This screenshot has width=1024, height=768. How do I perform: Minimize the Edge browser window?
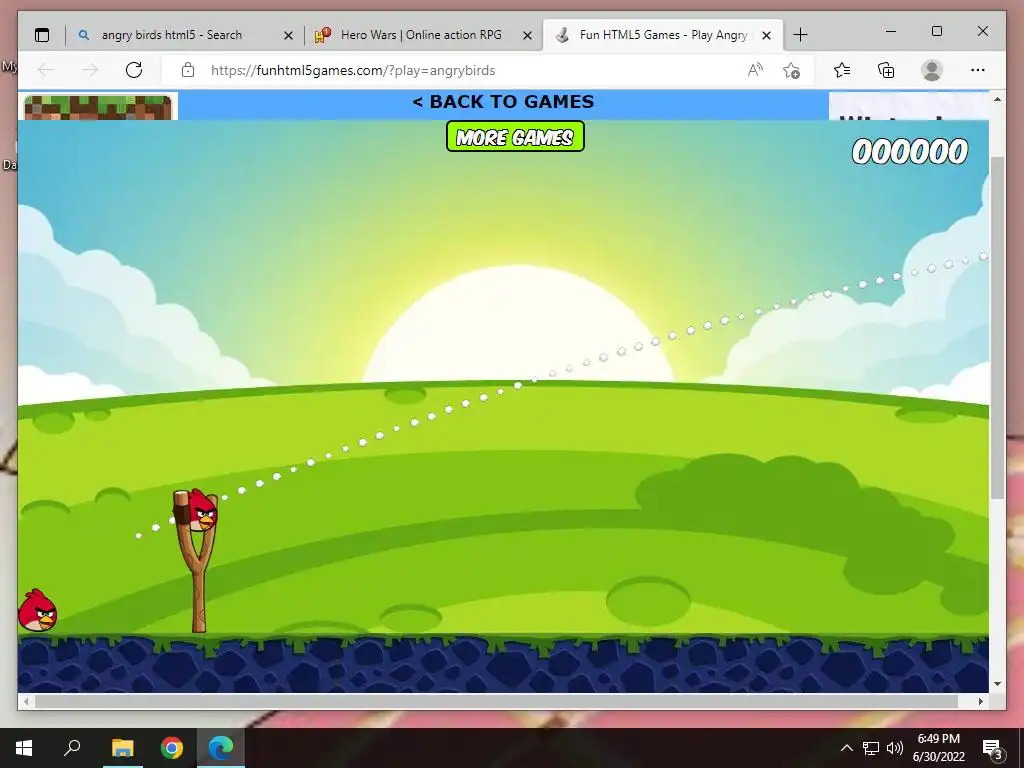(891, 31)
